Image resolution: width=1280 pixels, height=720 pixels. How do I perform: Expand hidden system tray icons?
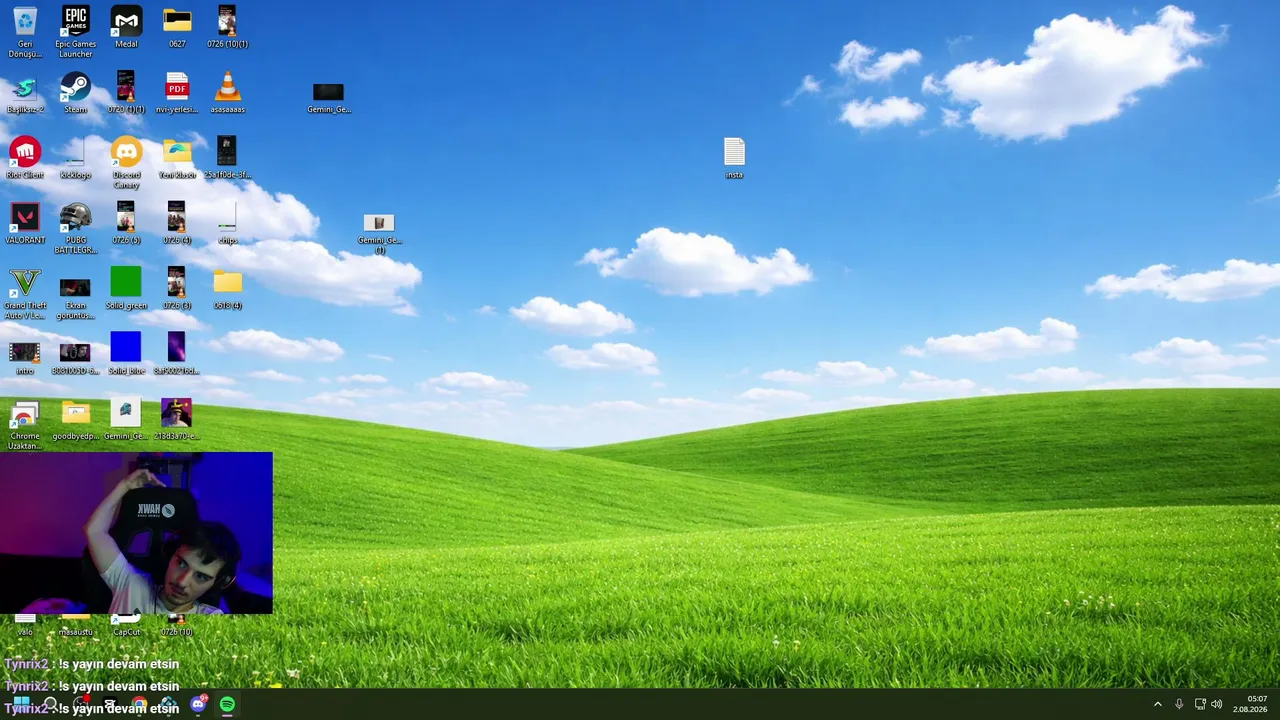click(x=1158, y=705)
